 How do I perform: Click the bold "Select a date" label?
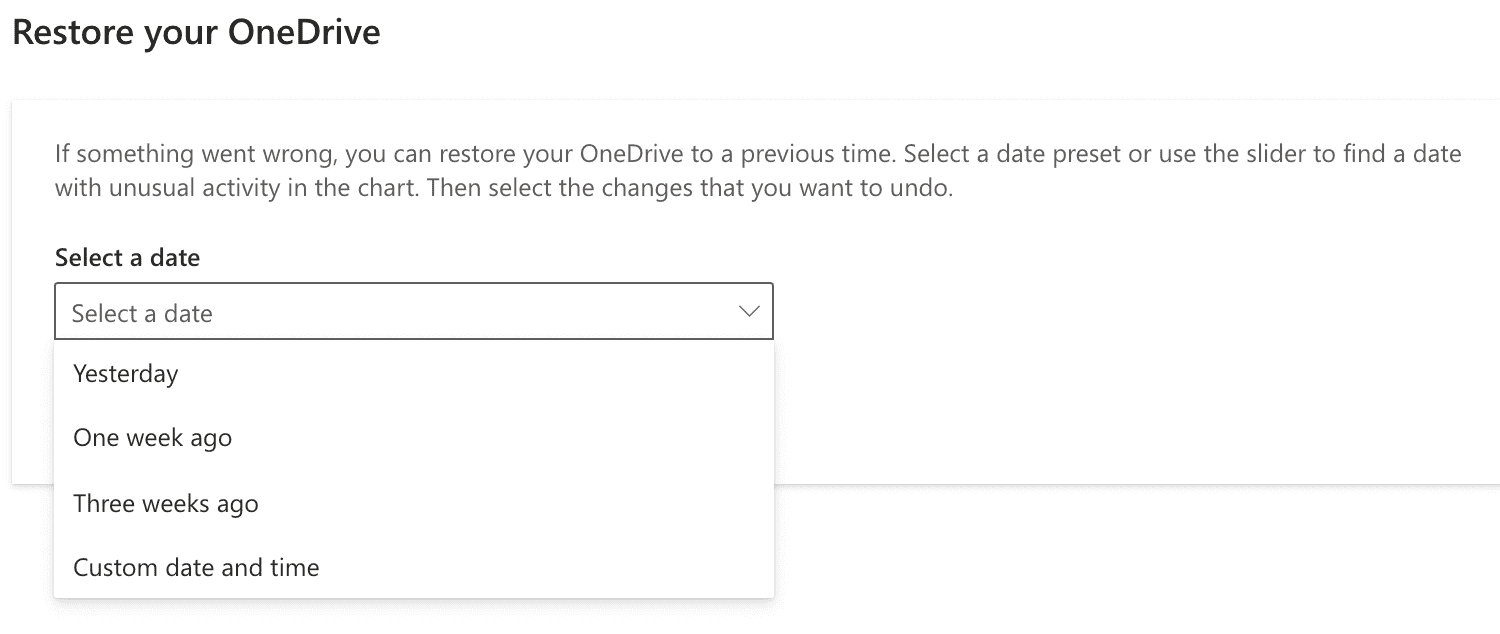pos(127,257)
